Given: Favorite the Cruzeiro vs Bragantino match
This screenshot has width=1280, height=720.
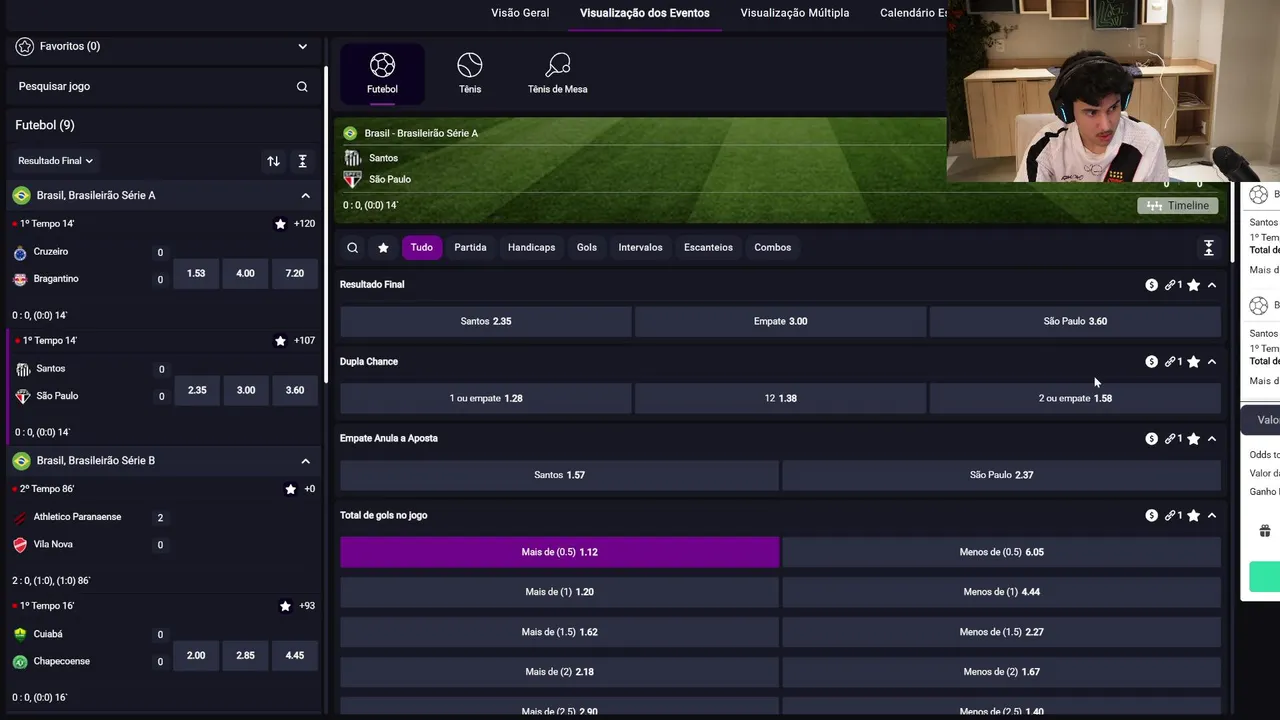Looking at the screenshot, I should click(280, 224).
